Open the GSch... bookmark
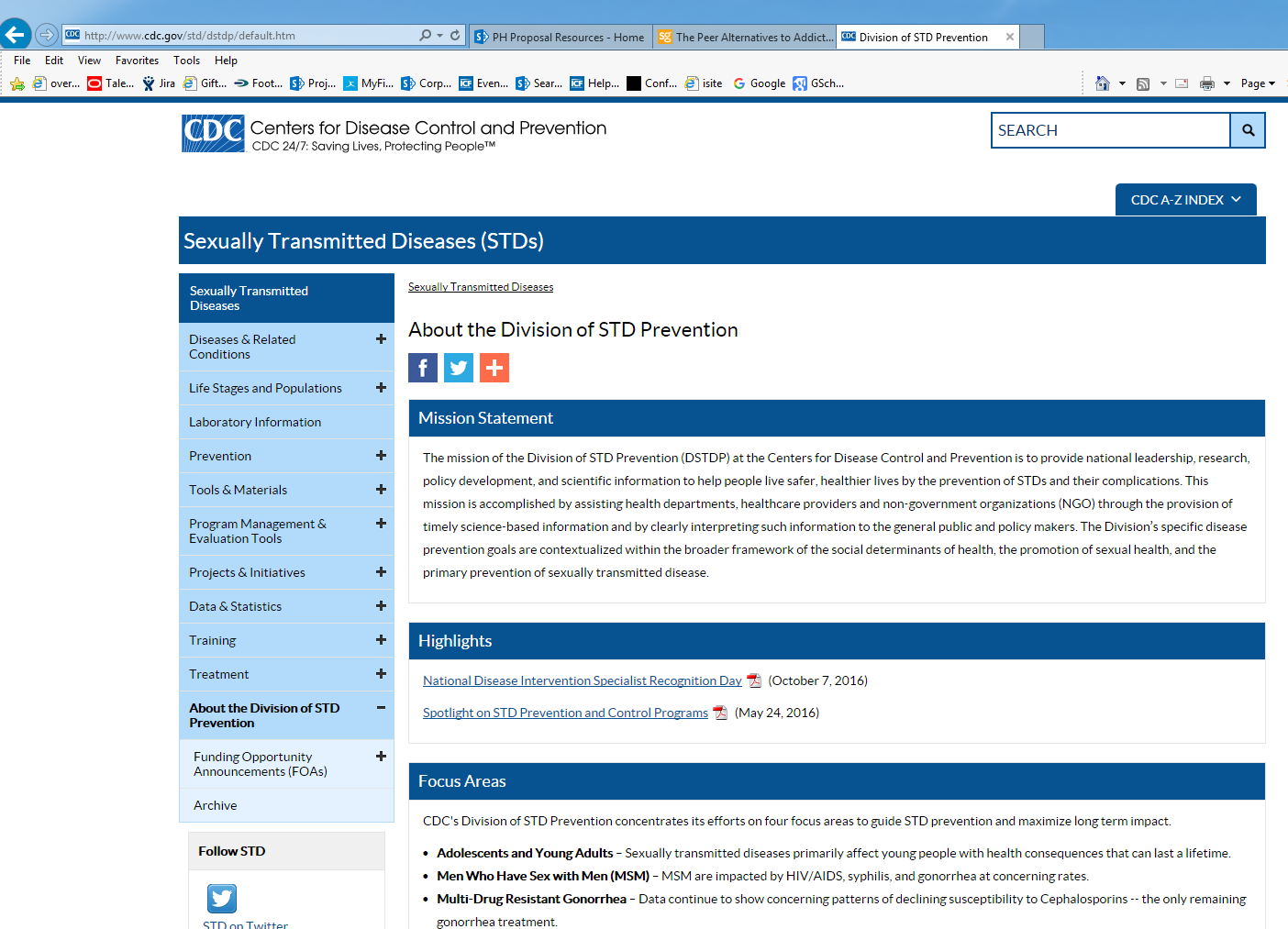The height and width of the screenshot is (929, 1288). 818,83
